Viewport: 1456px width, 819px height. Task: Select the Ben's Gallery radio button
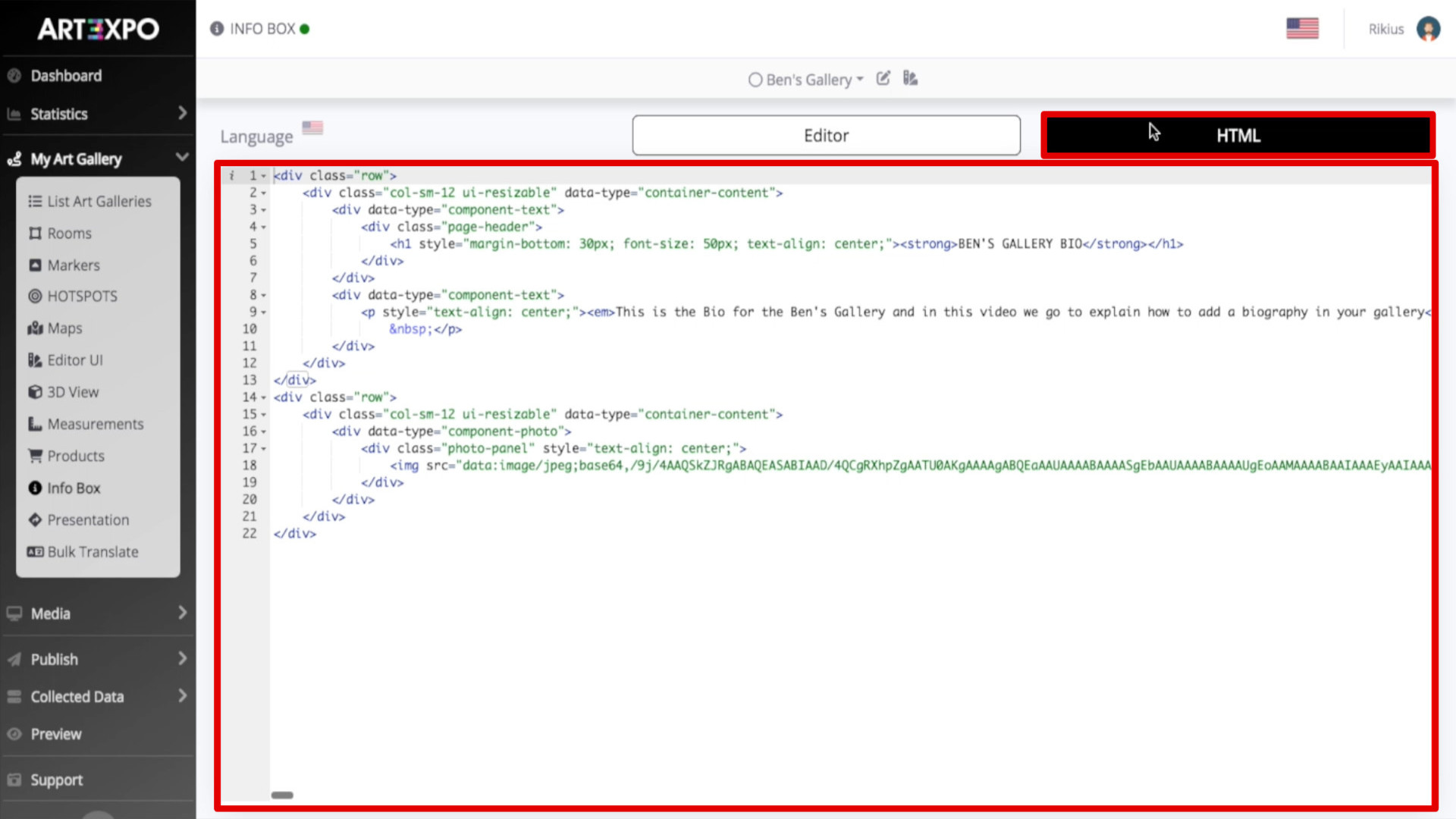tap(755, 80)
